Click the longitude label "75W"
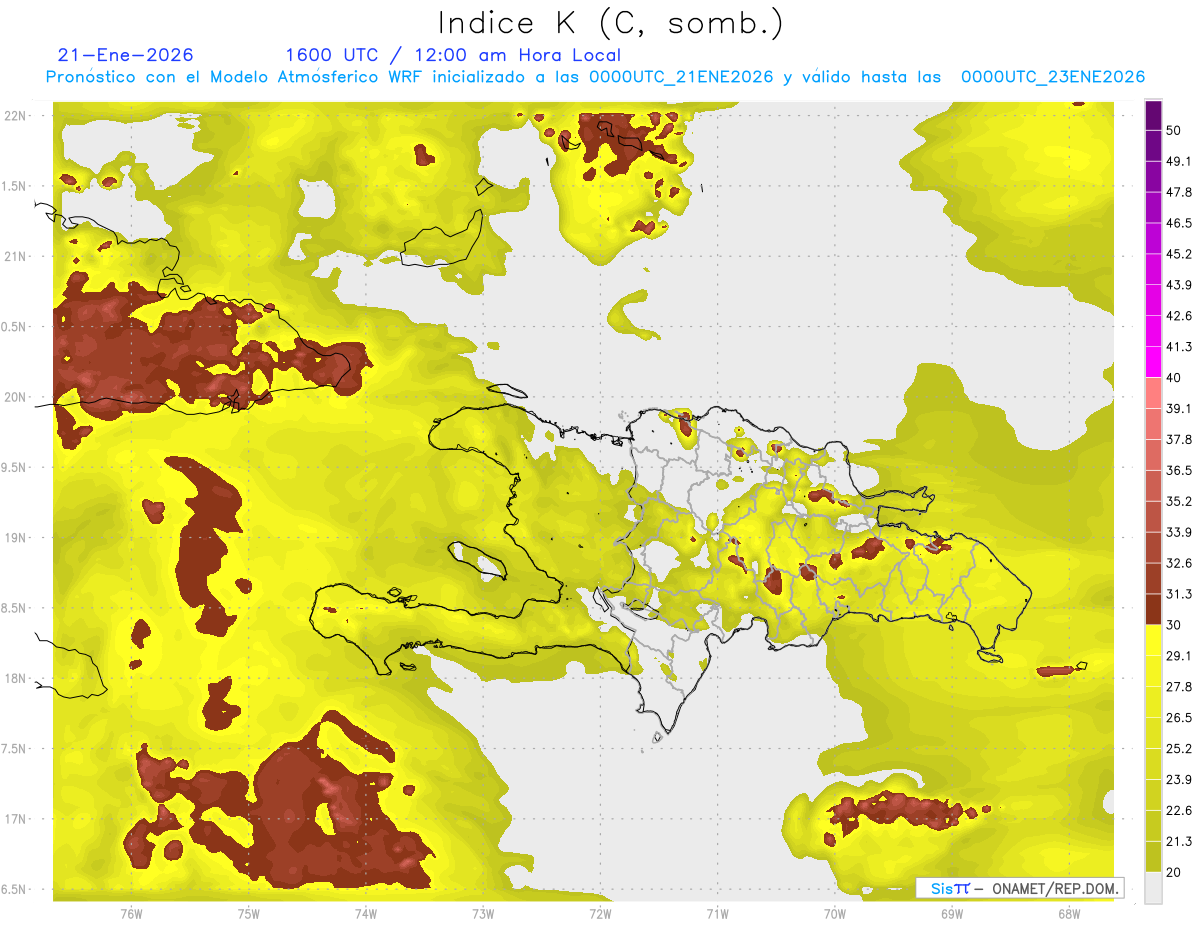The height and width of the screenshot is (927, 1200). [248, 914]
